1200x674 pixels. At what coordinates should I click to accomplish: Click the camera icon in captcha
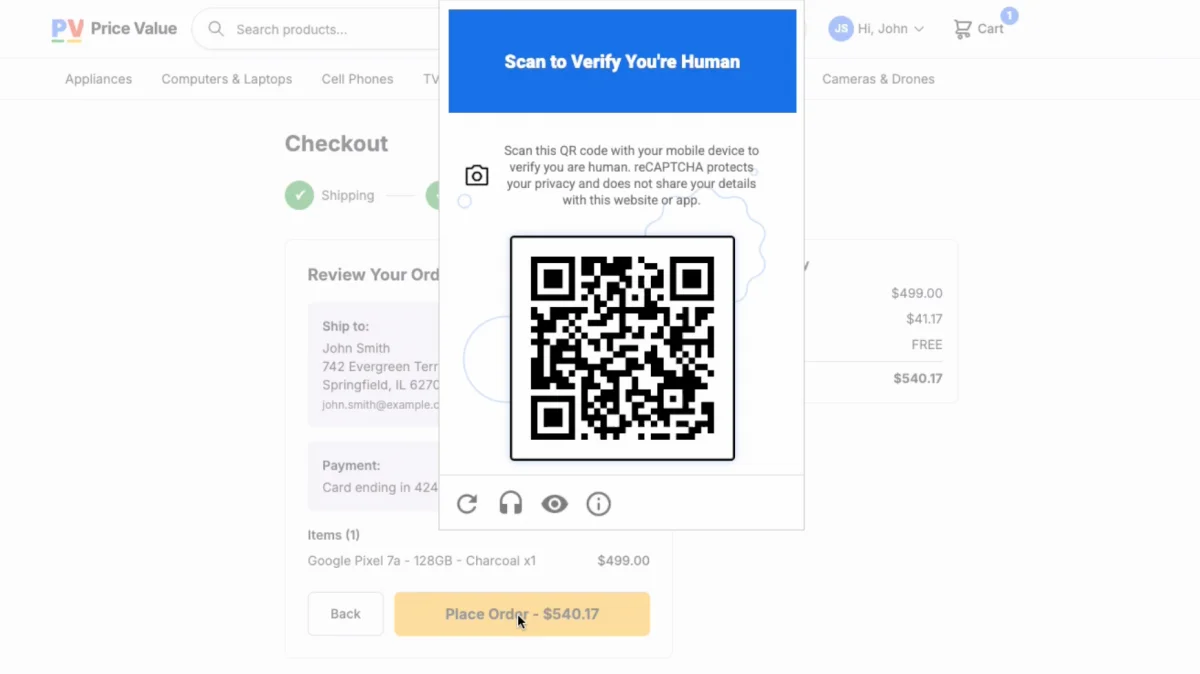click(x=477, y=176)
